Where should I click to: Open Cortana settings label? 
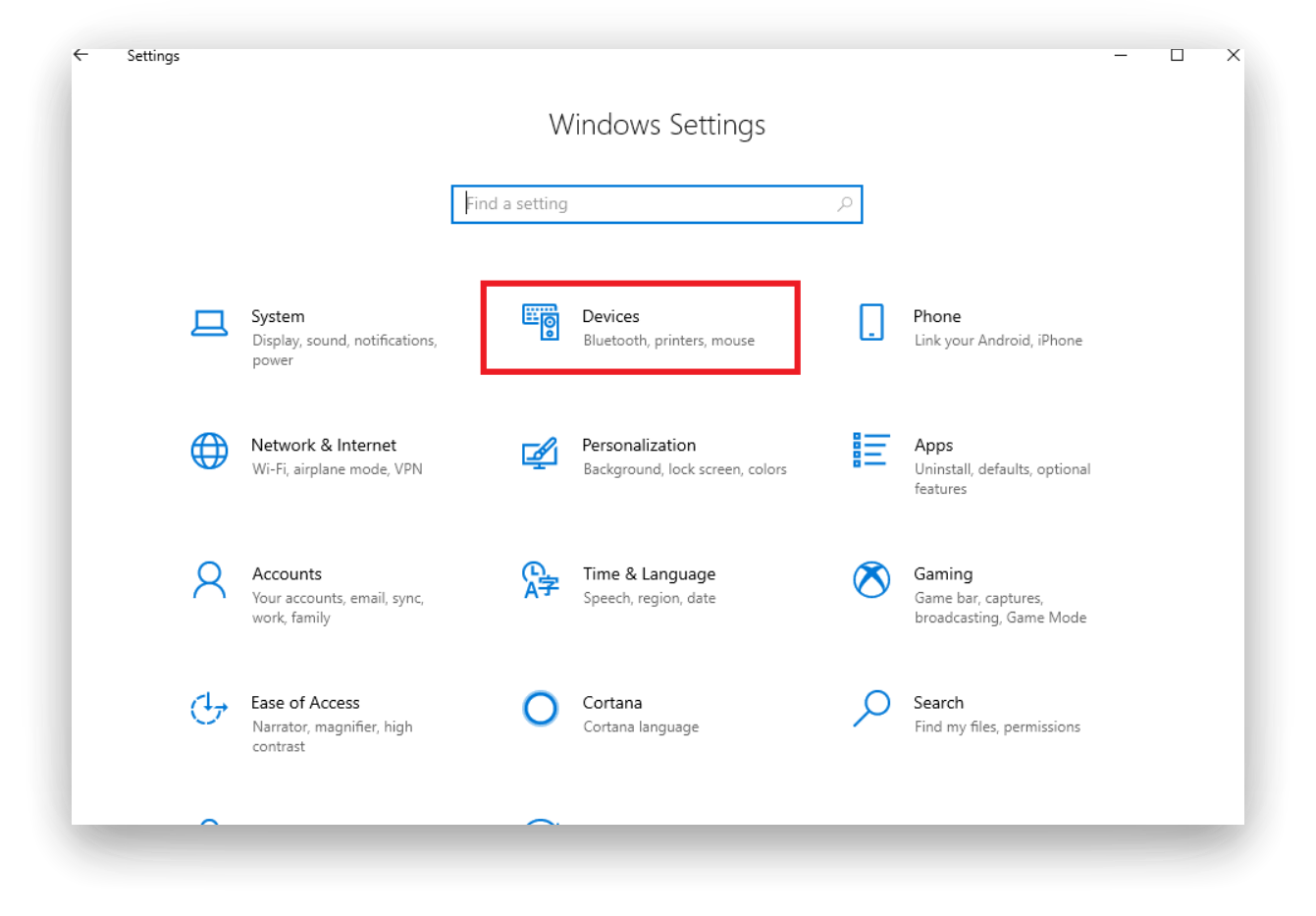(612, 702)
